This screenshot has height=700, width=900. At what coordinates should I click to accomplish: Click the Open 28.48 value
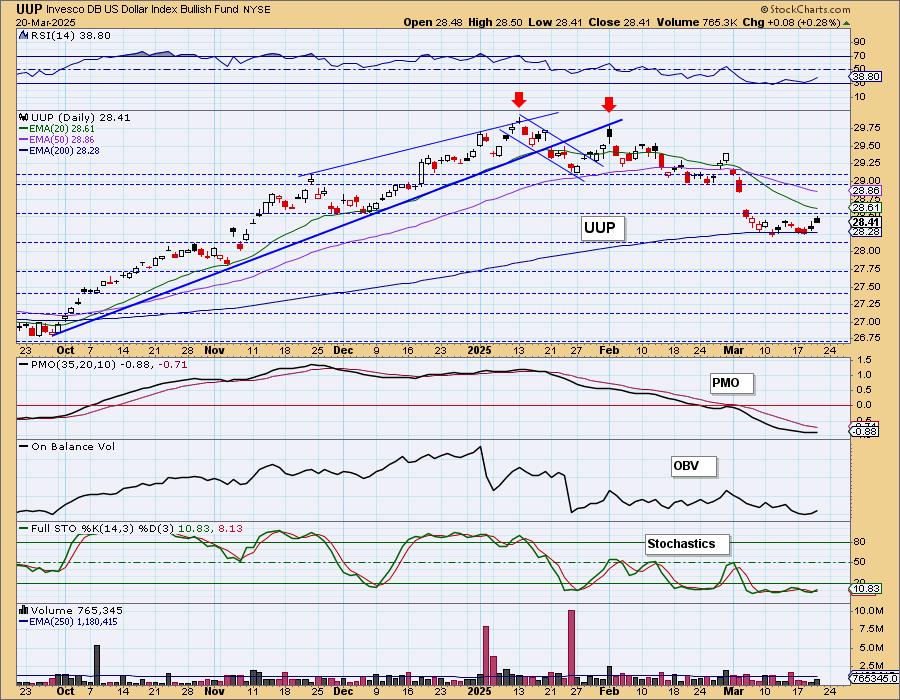pos(432,22)
